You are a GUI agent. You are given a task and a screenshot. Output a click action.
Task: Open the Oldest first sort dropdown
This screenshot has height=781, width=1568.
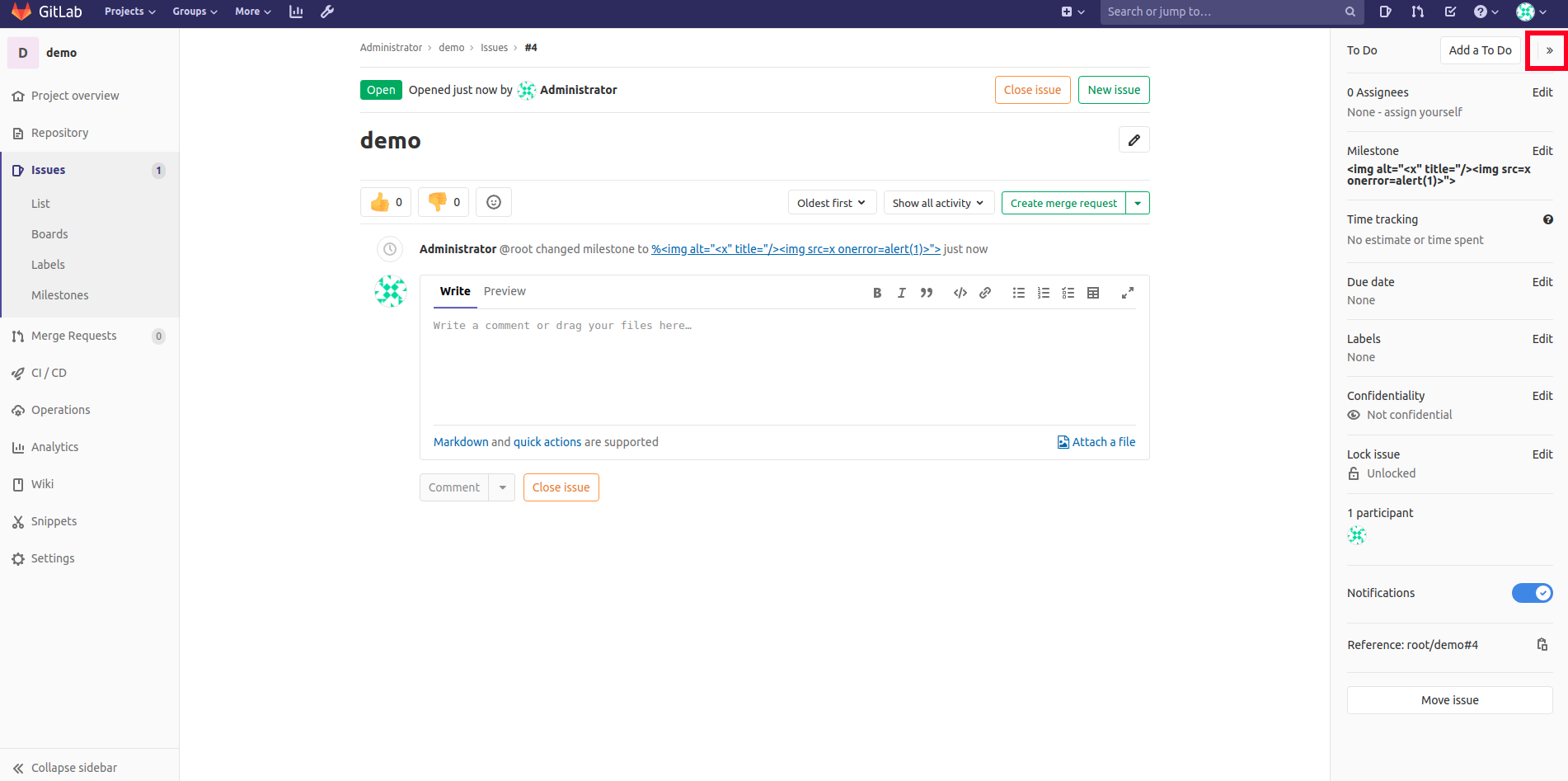831,203
